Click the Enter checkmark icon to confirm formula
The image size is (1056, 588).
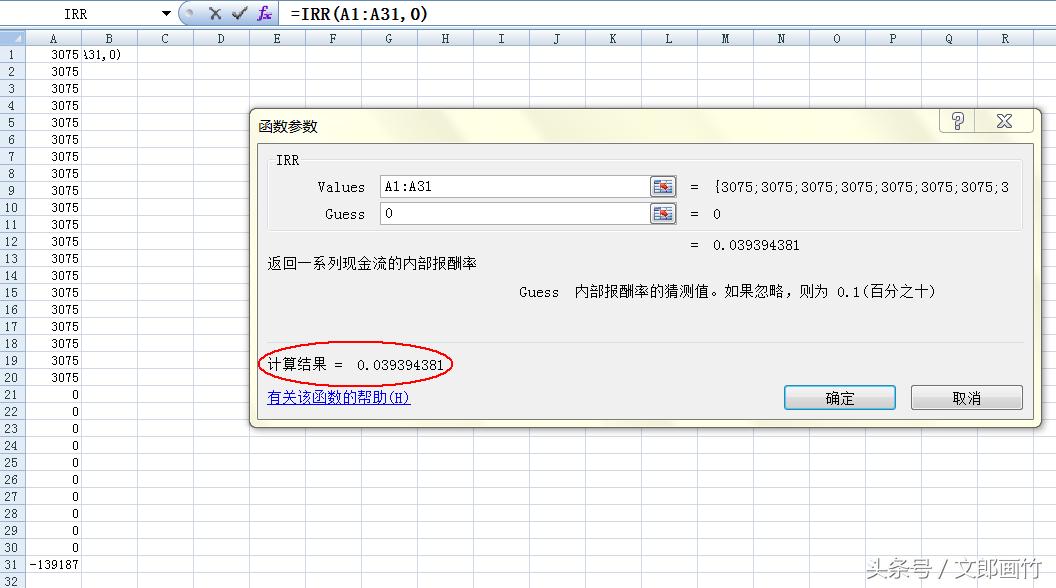pyautogui.click(x=237, y=13)
